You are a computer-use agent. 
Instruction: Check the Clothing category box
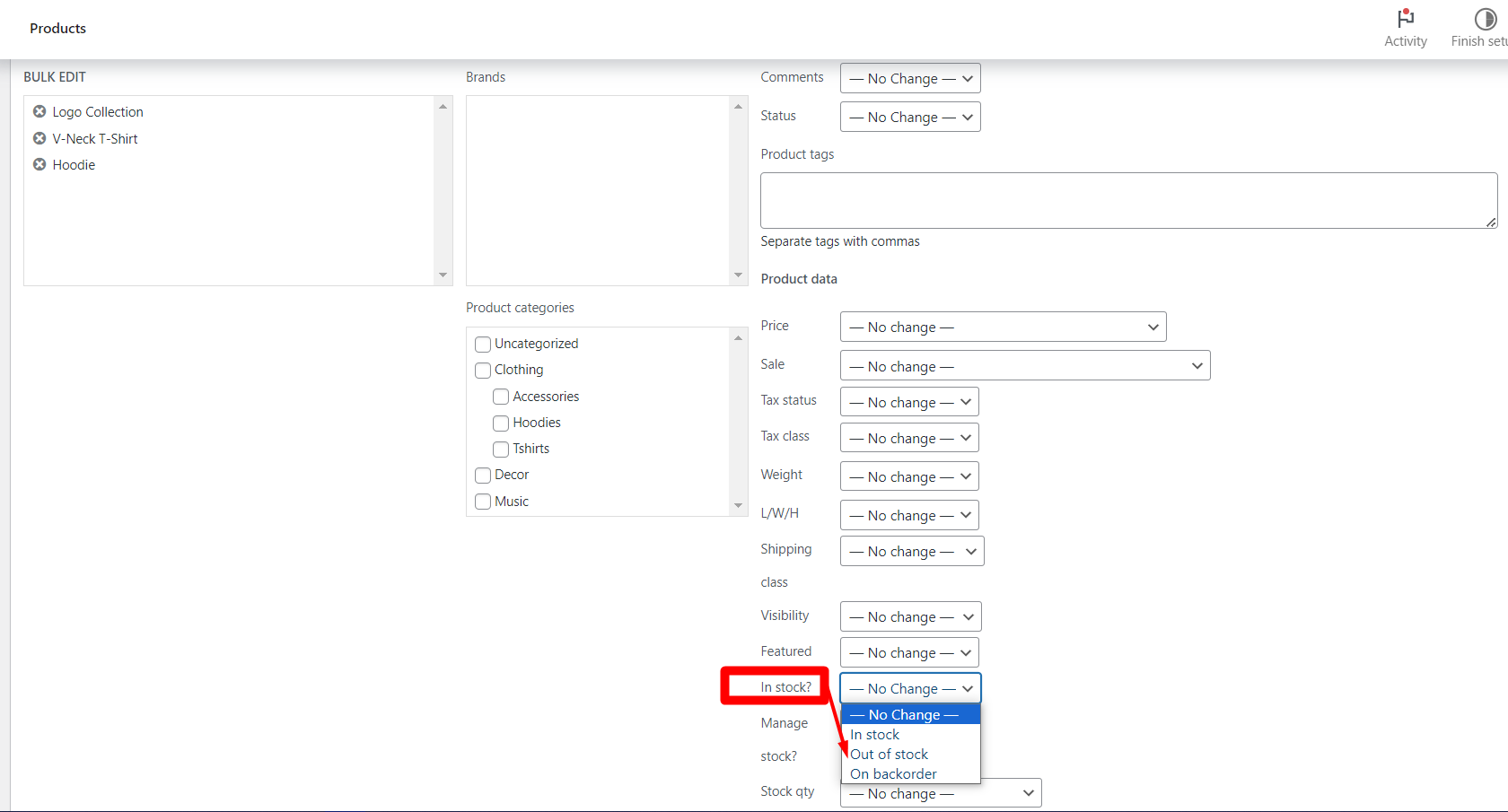(x=483, y=371)
